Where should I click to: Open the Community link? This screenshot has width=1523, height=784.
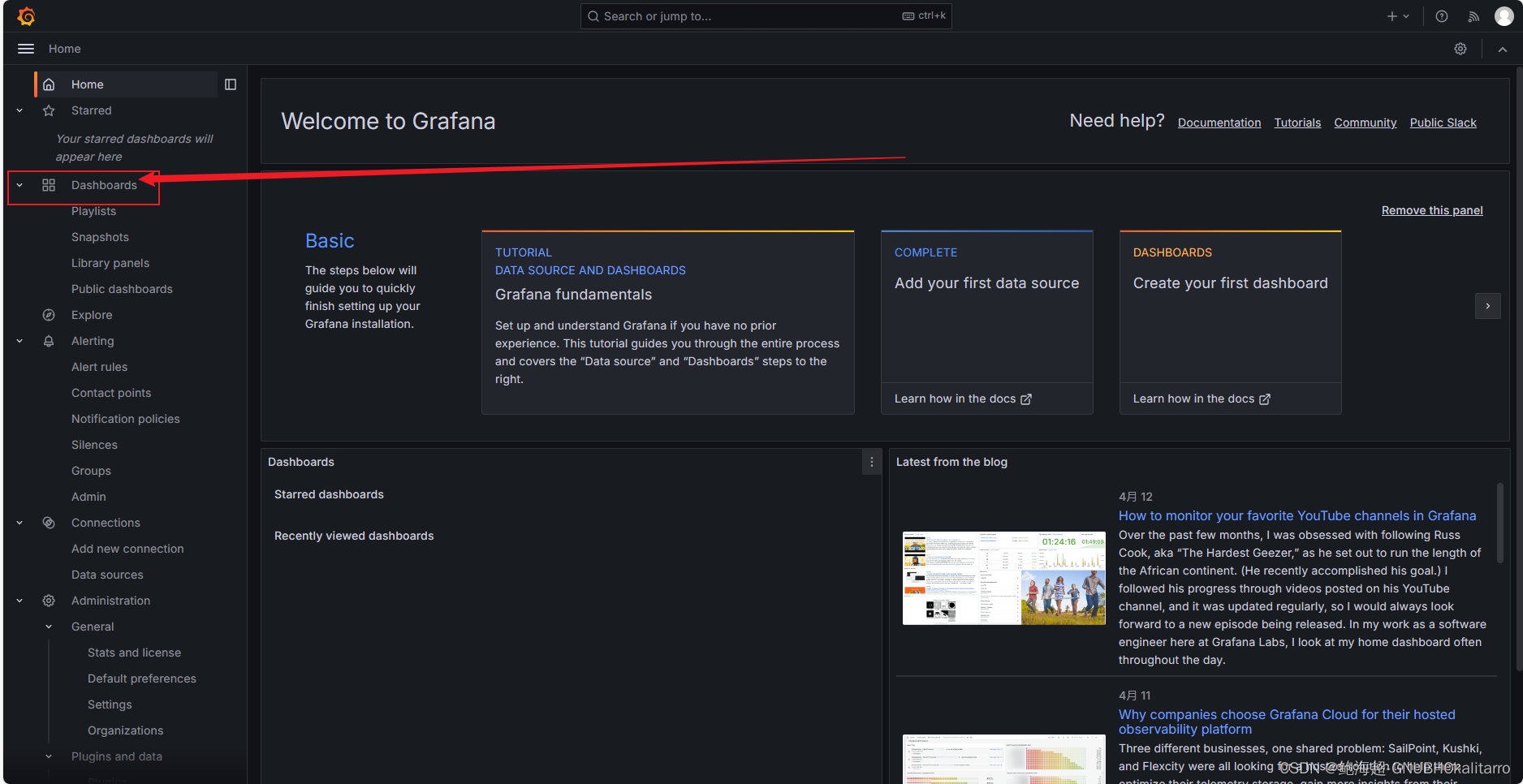(x=1366, y=123)
